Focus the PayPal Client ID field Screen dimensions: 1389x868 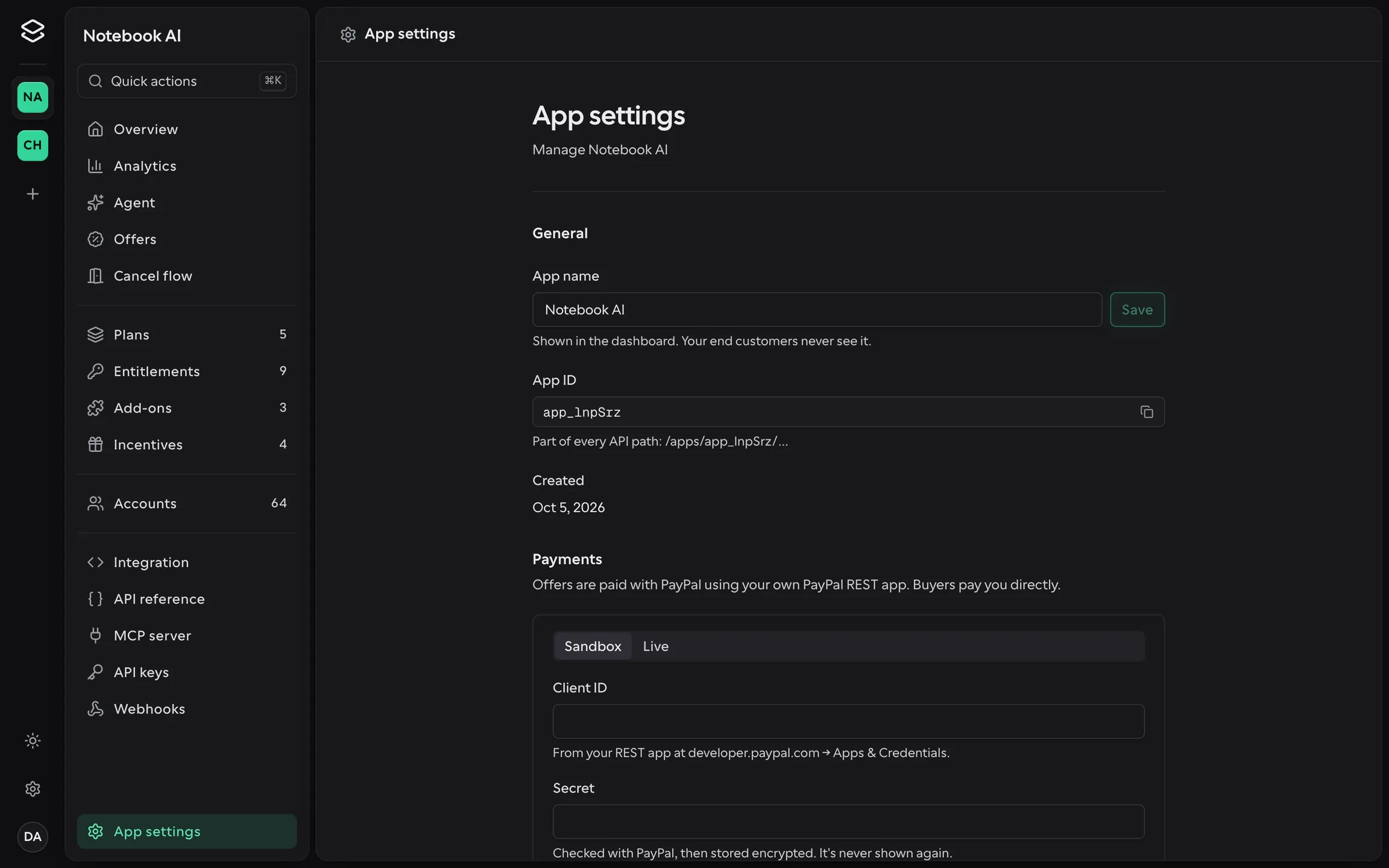(848, 722)
